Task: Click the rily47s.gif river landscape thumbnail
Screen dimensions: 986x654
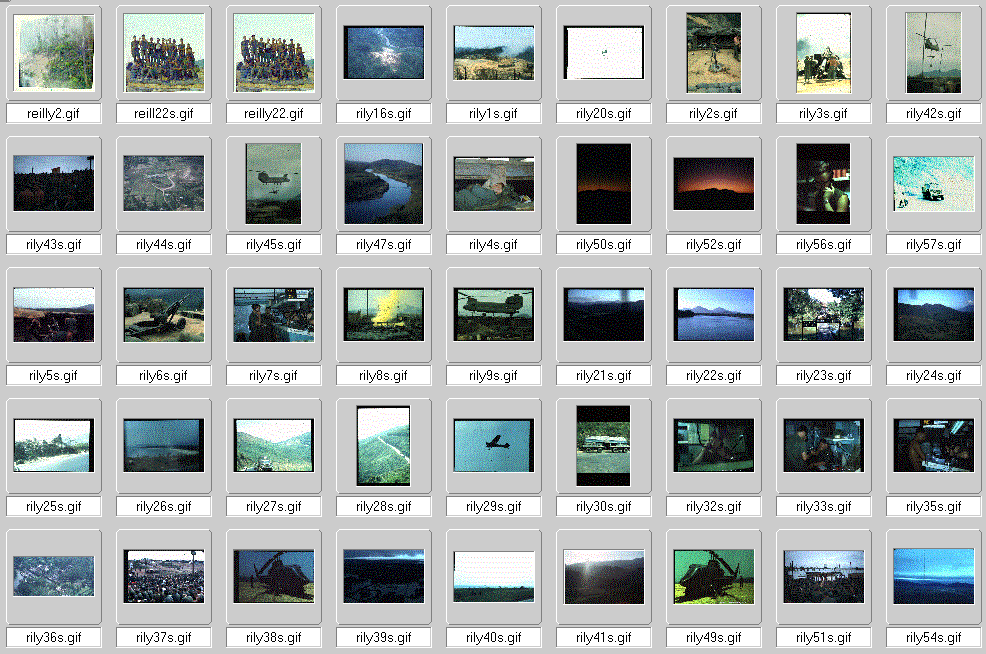Action: tap(384, 183)
